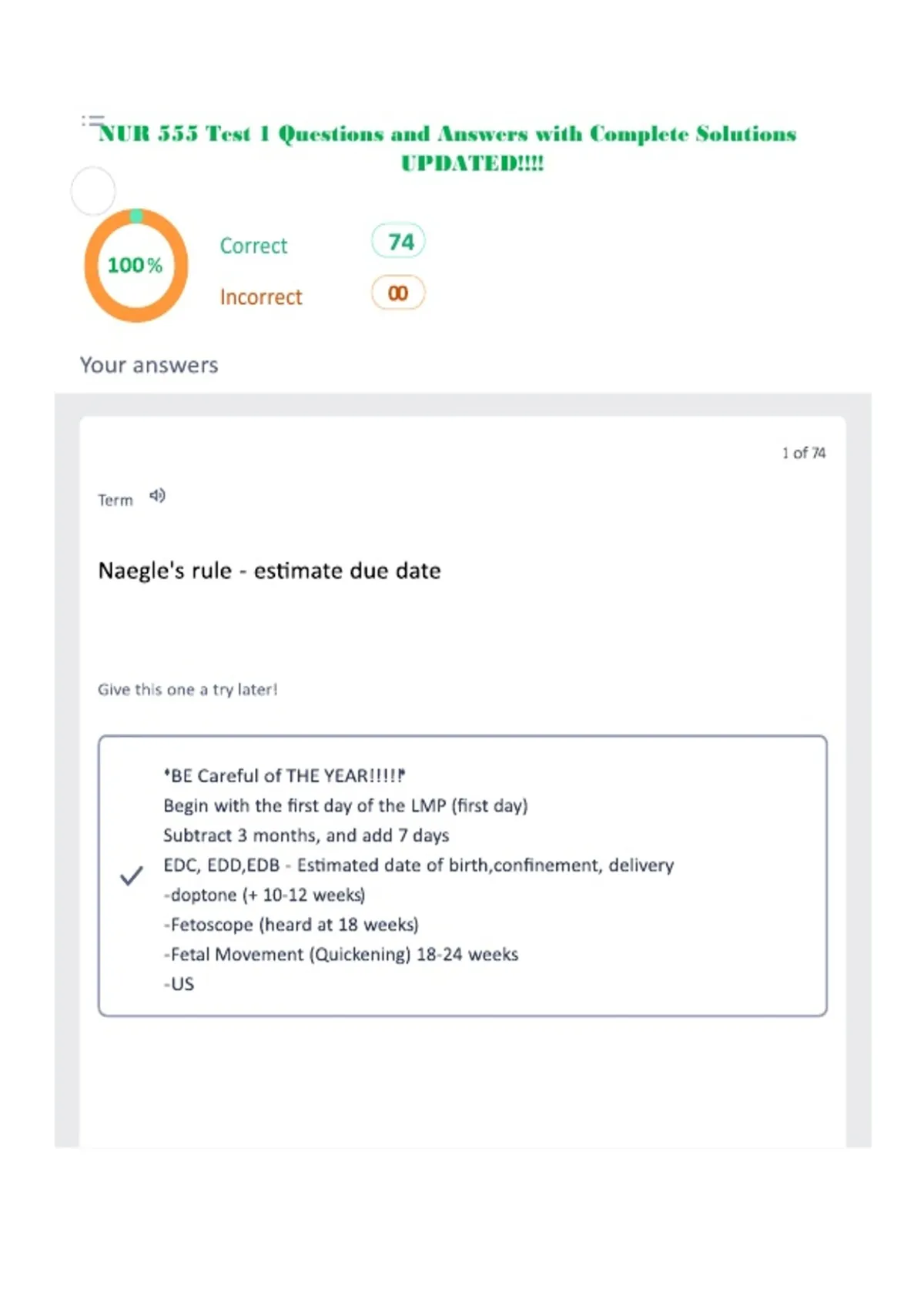Click the Naegle's rule term text

pos(269,571)
